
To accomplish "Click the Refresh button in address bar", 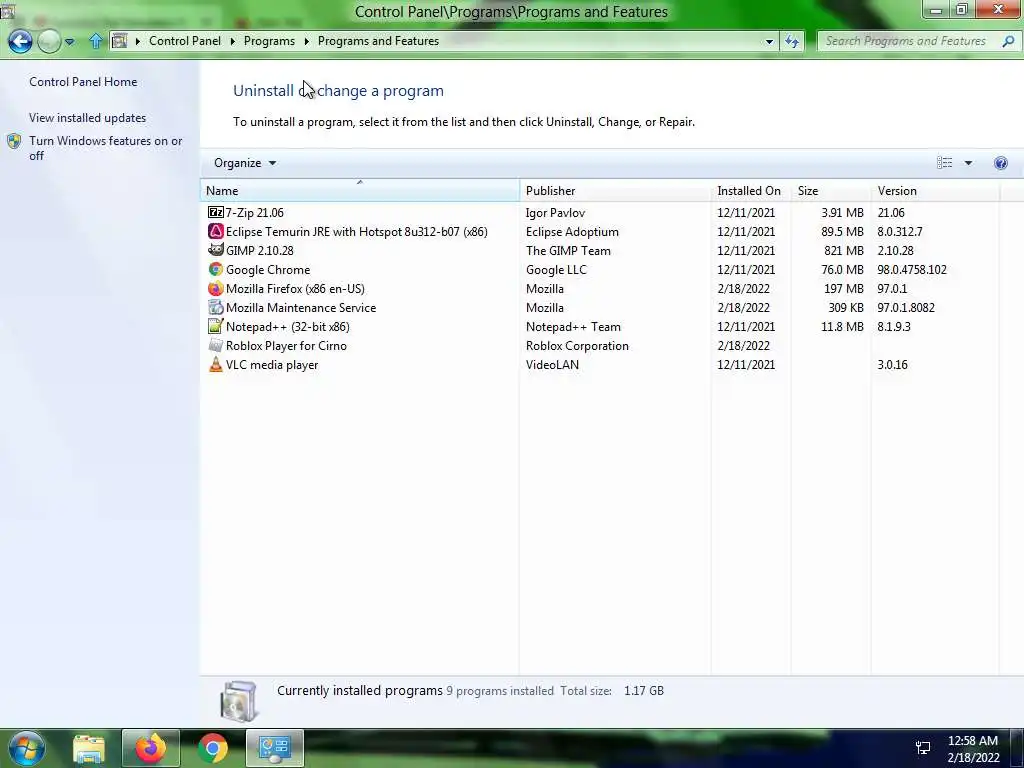I will click(x=792, y=42).
